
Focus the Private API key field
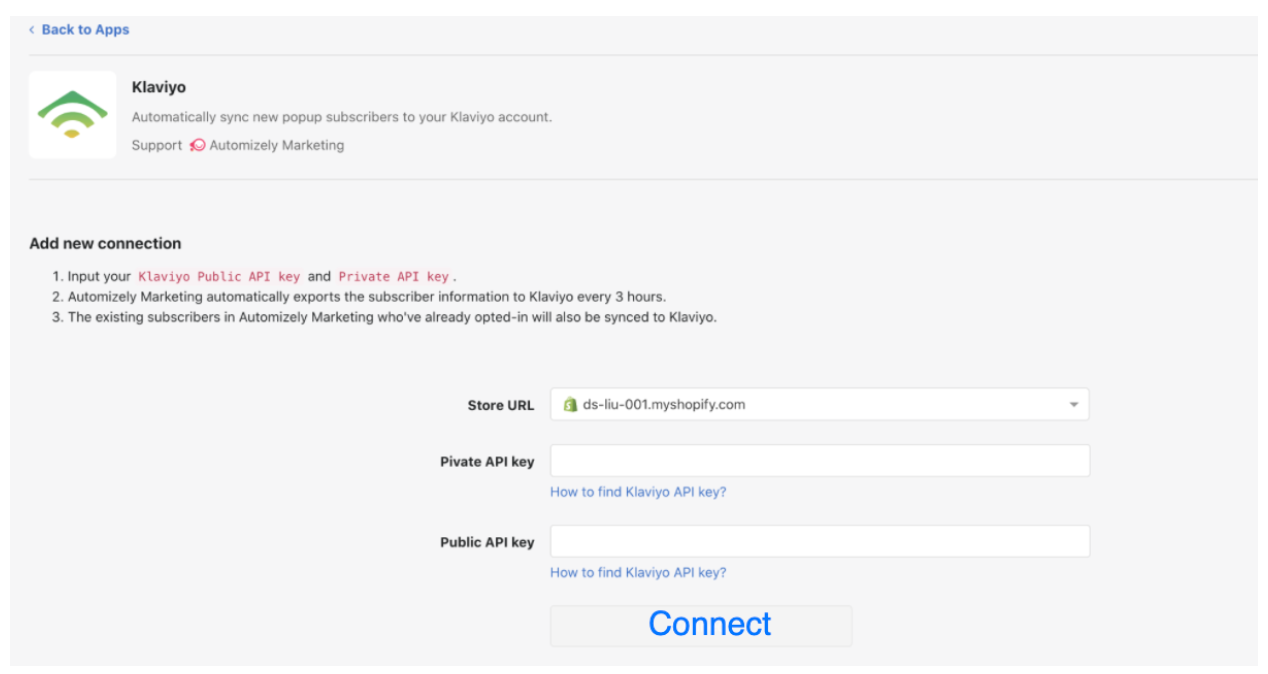(819, 461)
